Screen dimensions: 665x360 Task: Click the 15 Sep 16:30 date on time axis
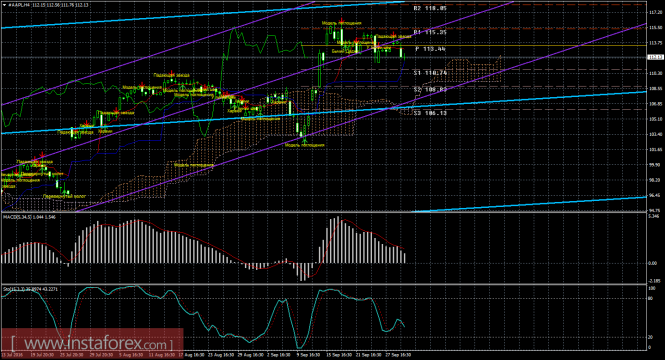click(338, 354)
